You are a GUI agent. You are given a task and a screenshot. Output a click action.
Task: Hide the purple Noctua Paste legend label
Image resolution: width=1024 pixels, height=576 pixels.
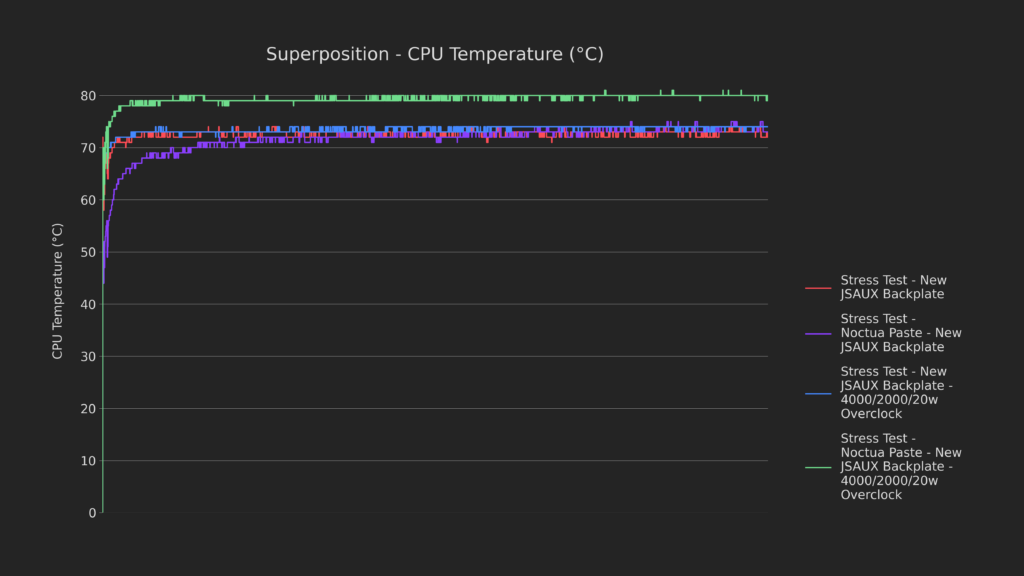[901, 333]
